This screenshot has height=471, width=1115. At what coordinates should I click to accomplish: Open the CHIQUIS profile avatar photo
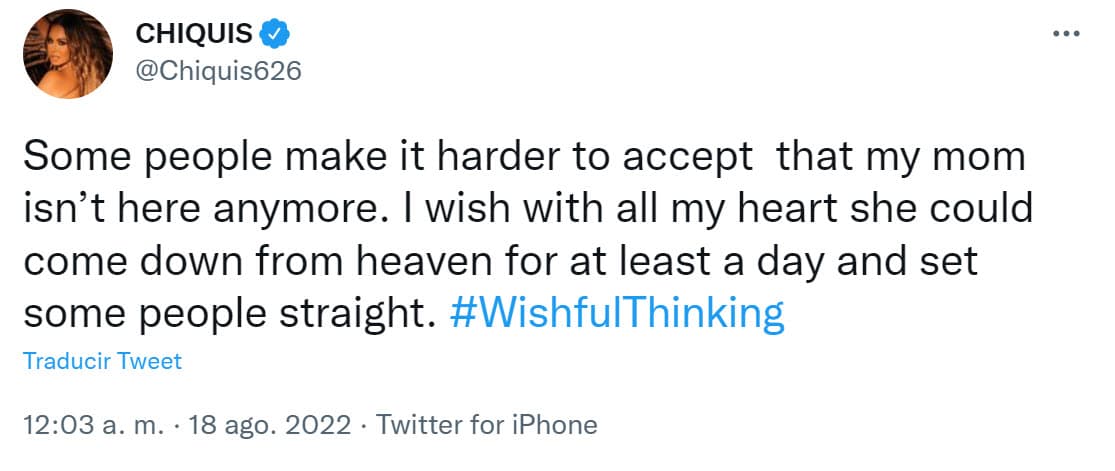(67, 54)
